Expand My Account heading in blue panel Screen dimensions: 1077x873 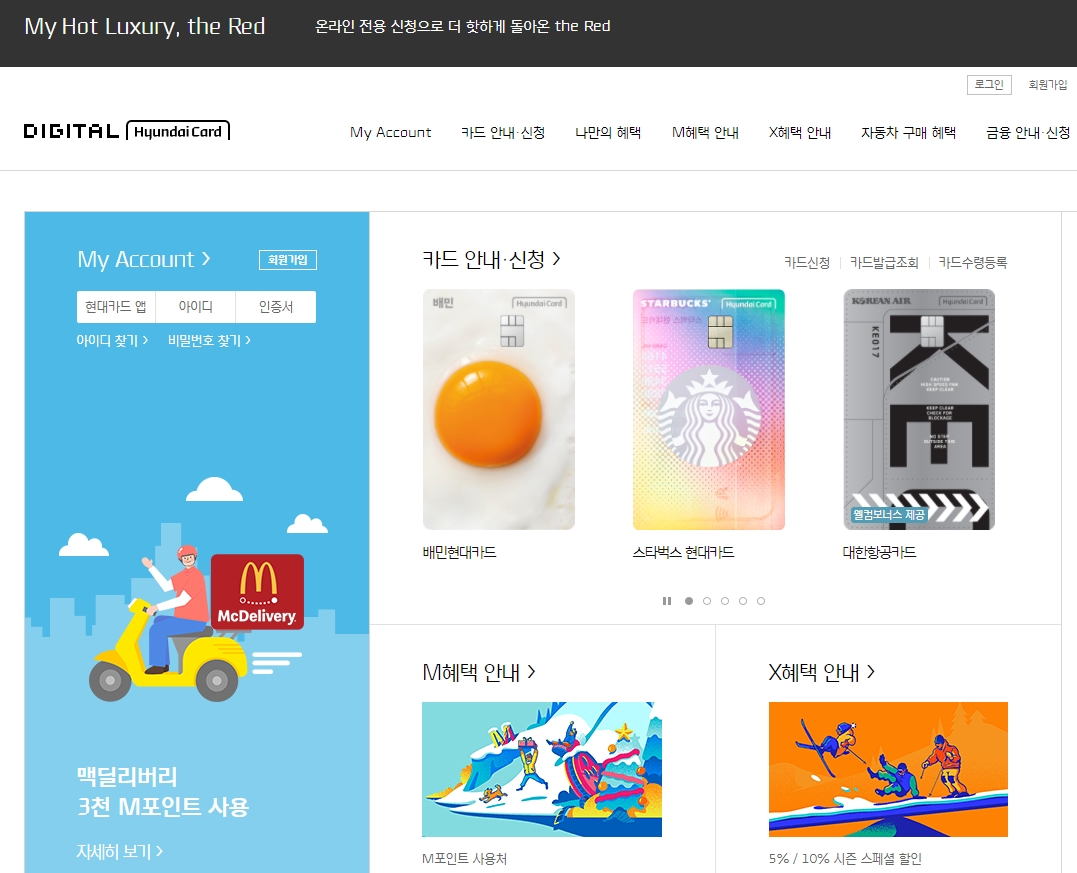tap(144, 259)
